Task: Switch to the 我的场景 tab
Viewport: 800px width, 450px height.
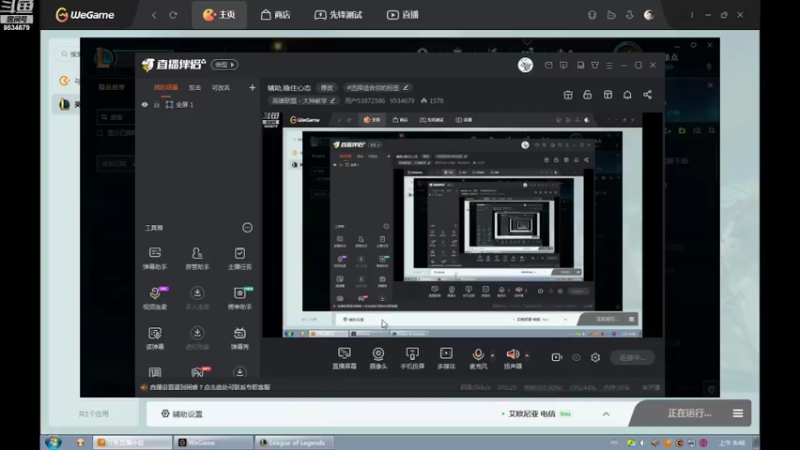Action: click(x=166, y=88)
